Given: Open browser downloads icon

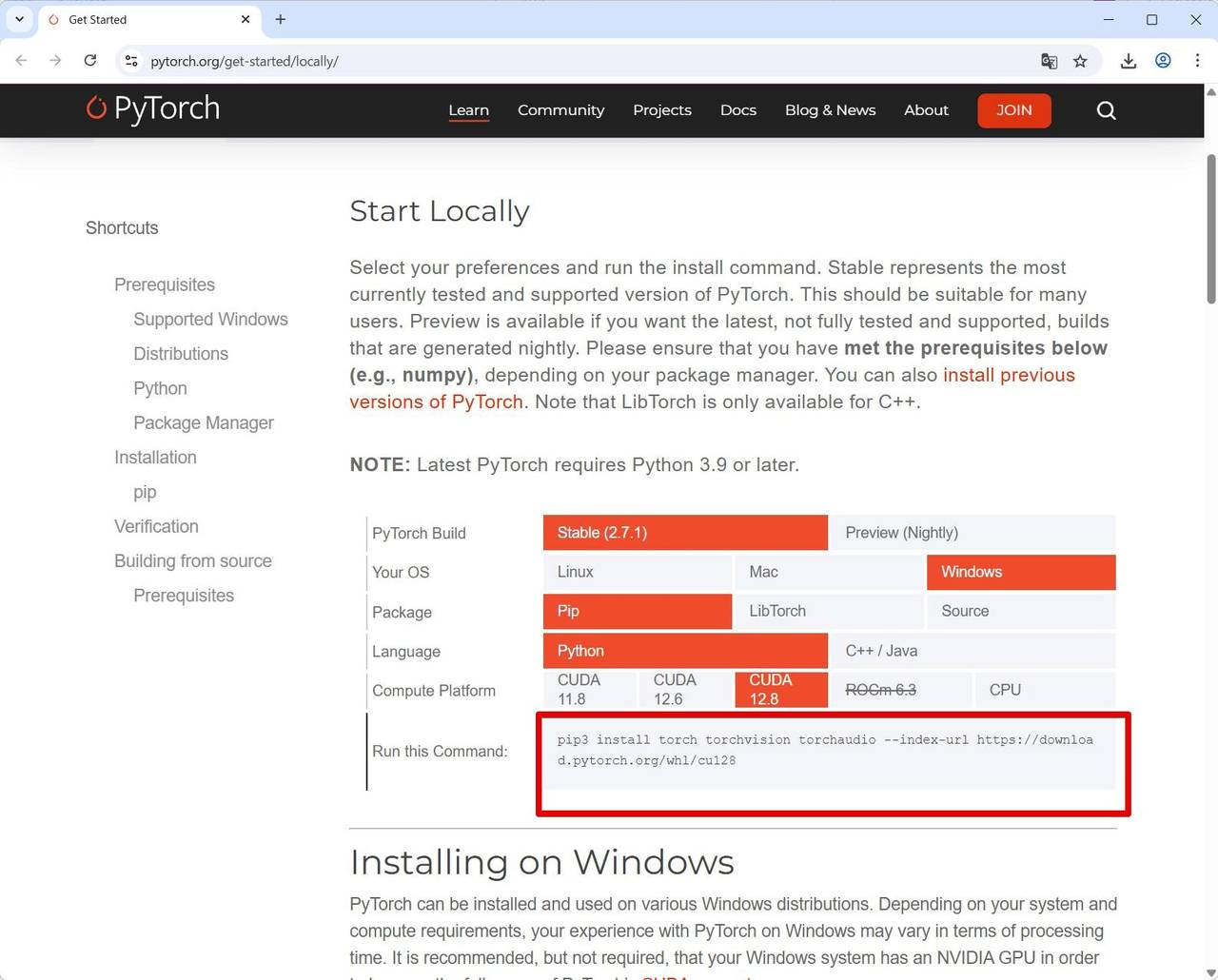Looking at the screenshot, I should [x=1129, y=61].
